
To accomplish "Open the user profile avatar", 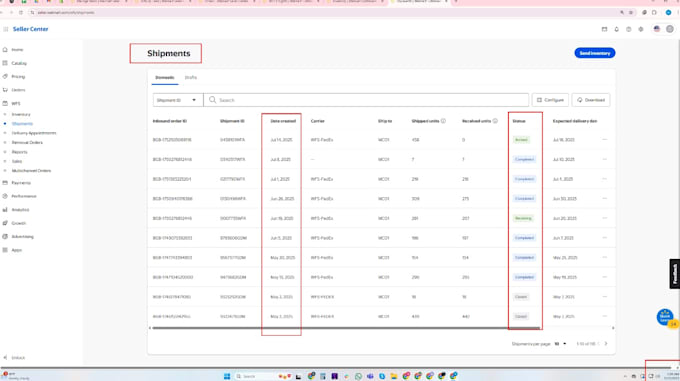I will coord(670,29).
